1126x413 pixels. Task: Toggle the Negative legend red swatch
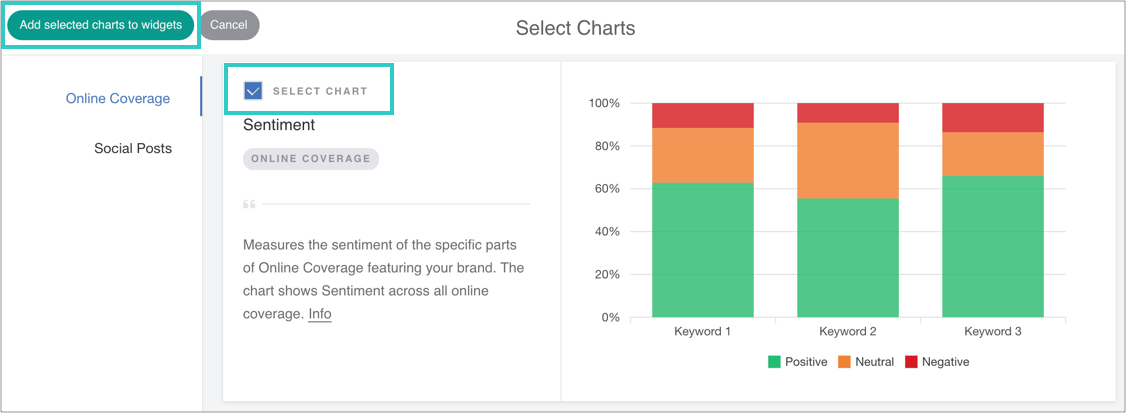(911, 362)
